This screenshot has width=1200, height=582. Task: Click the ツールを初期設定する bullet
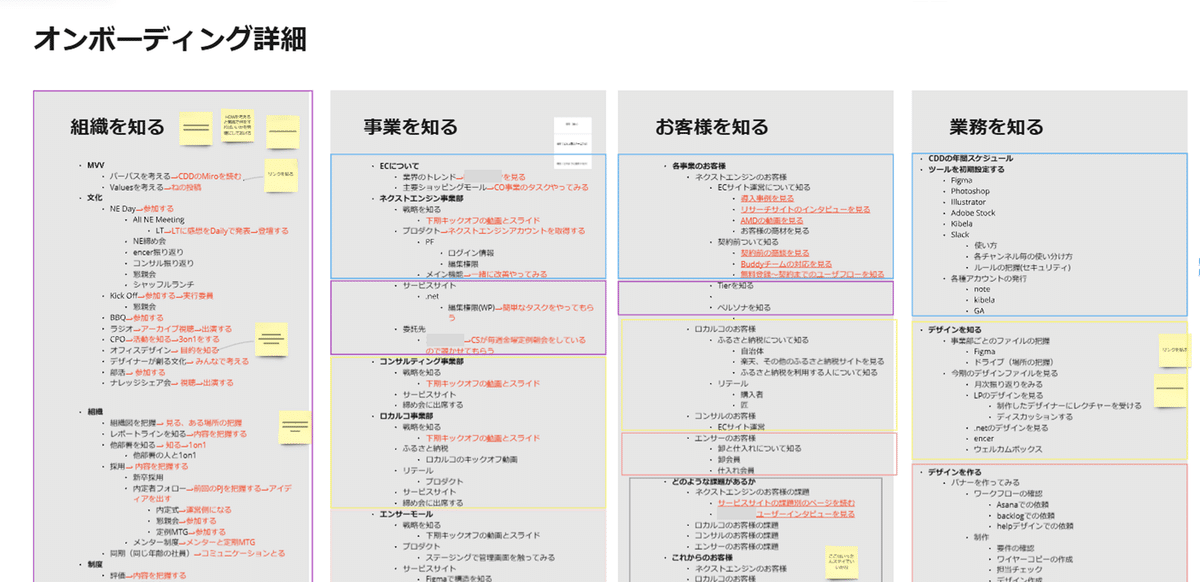click(966, 169)
